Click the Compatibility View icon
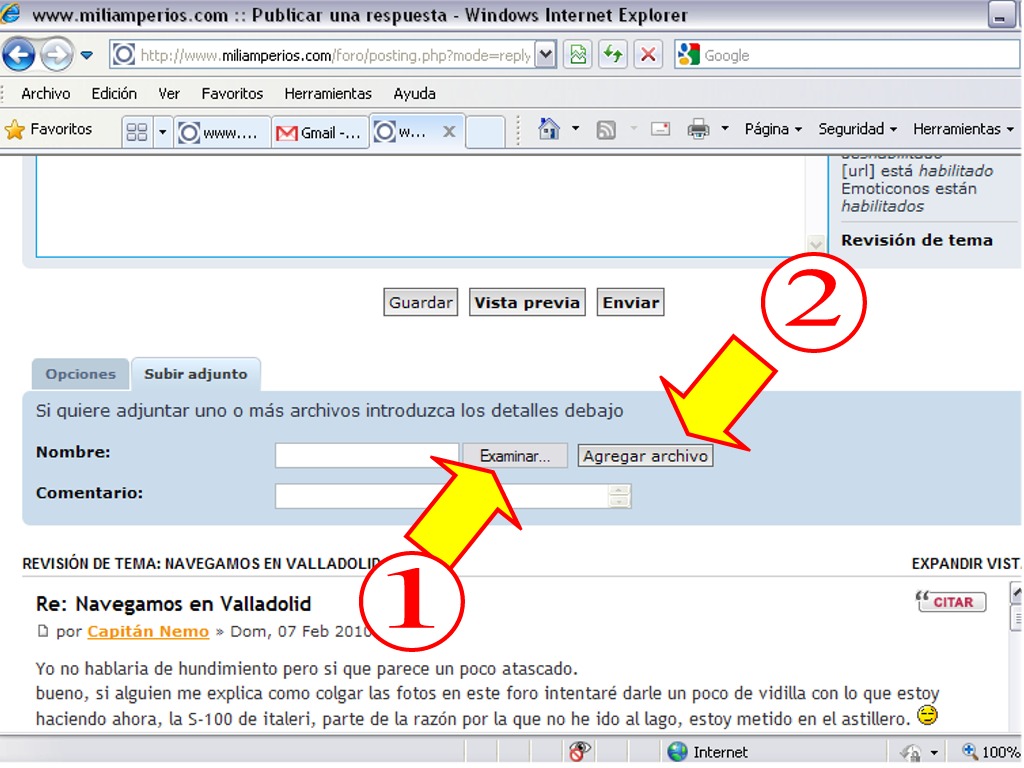This screenshot has height=768, width=1024. [577, 55]
